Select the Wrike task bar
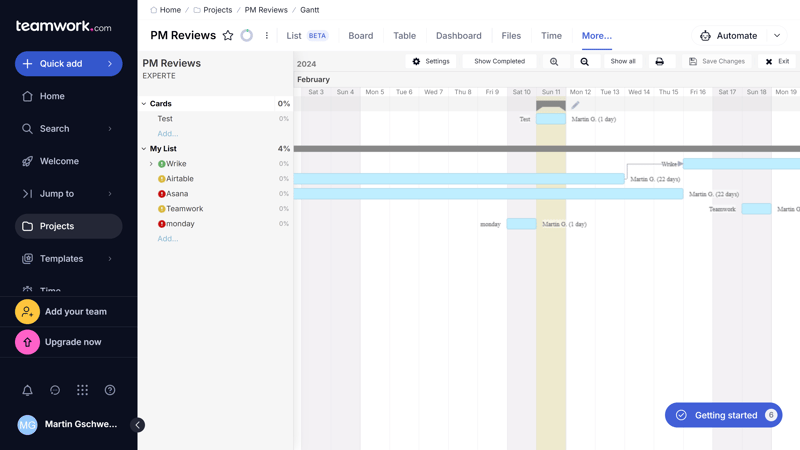 (x=741, y=164)
